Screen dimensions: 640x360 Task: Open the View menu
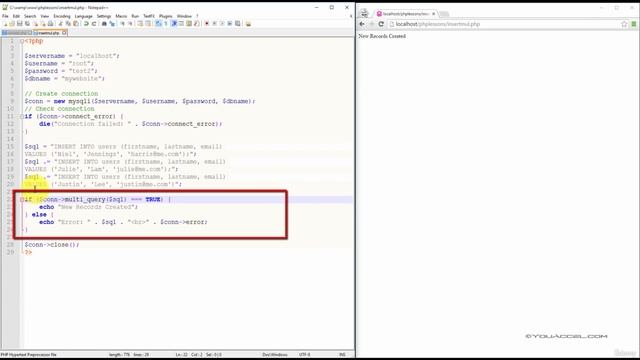click(x=44, y=16)
